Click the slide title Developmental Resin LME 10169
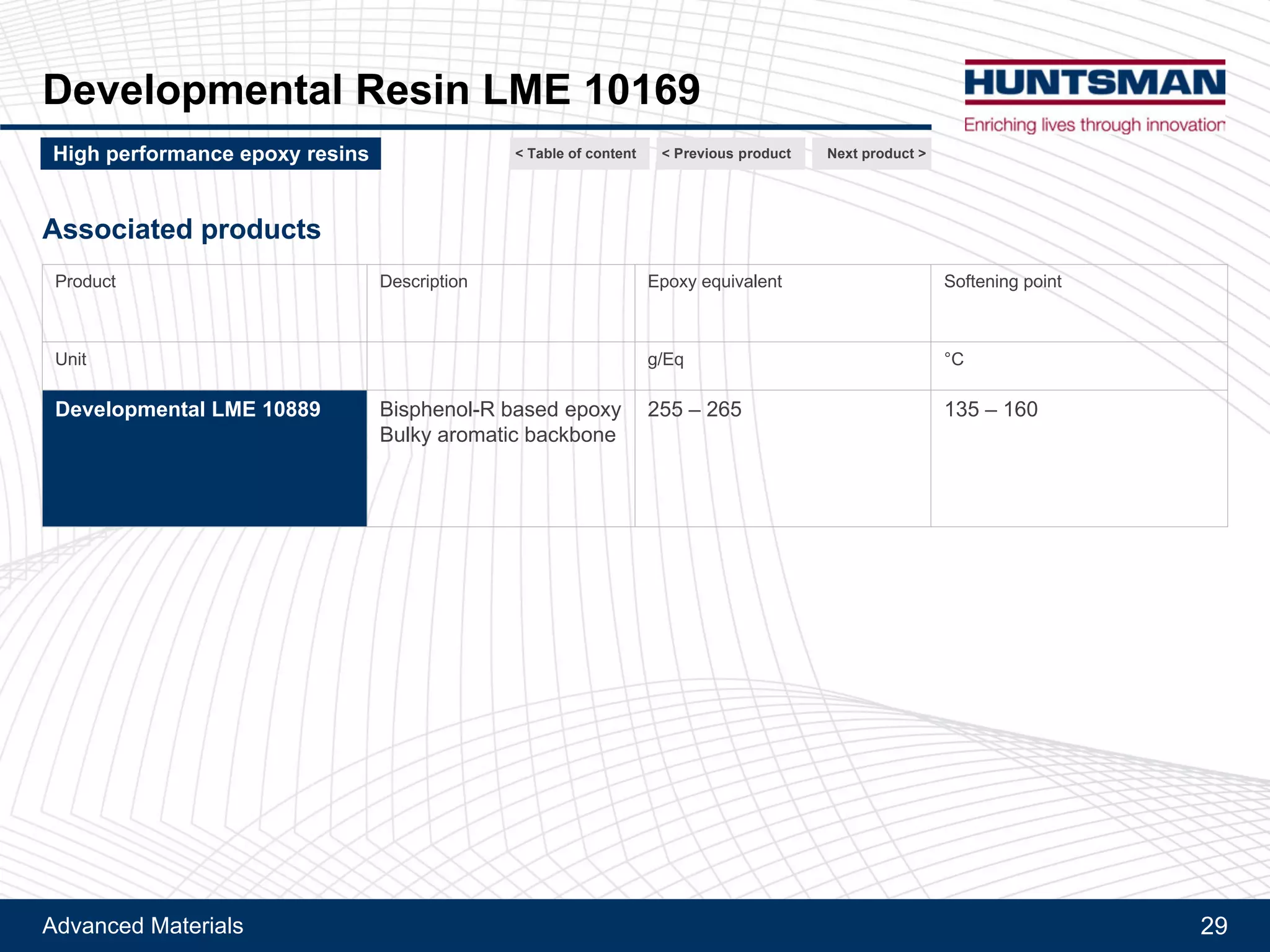1270x952 pixels. [371, 90]
